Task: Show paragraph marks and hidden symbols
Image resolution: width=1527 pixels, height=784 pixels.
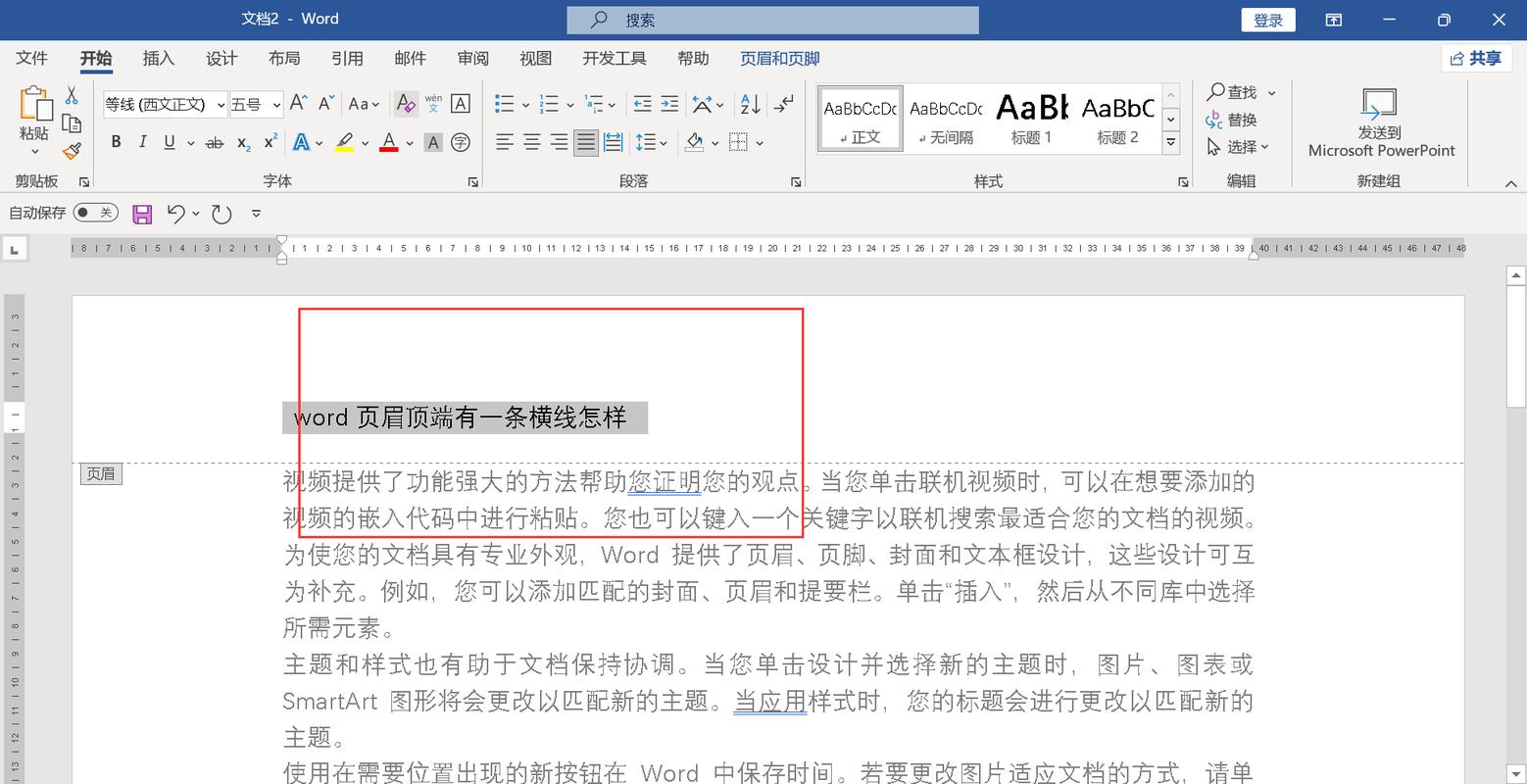Action: [784, 103]
